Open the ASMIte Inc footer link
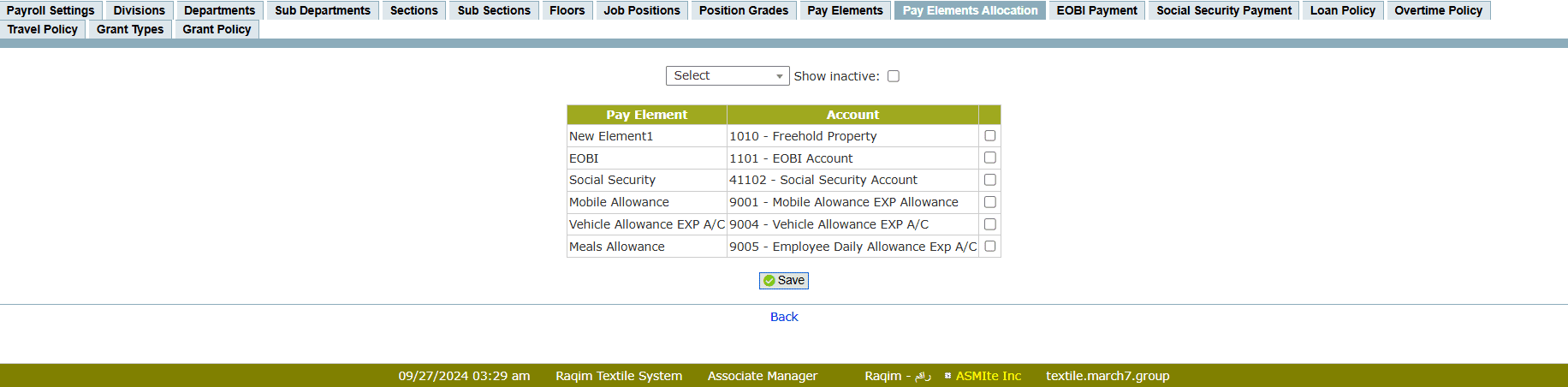1568x387 pixels. point(988,376)
